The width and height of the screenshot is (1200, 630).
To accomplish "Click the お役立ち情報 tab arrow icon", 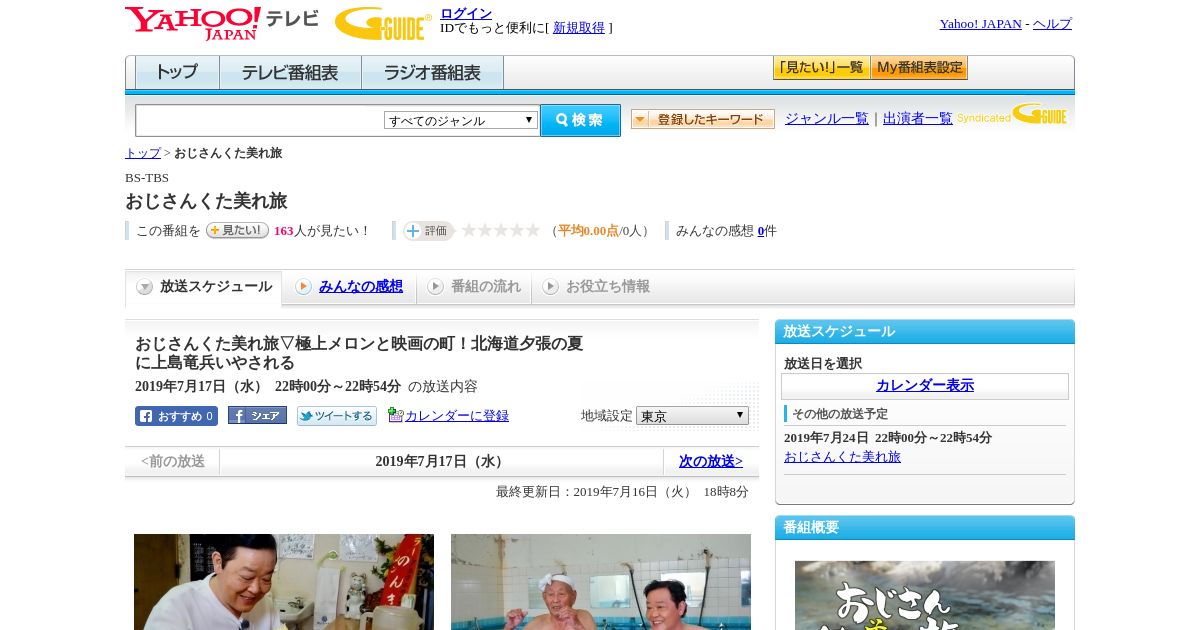I will point(550,287).
